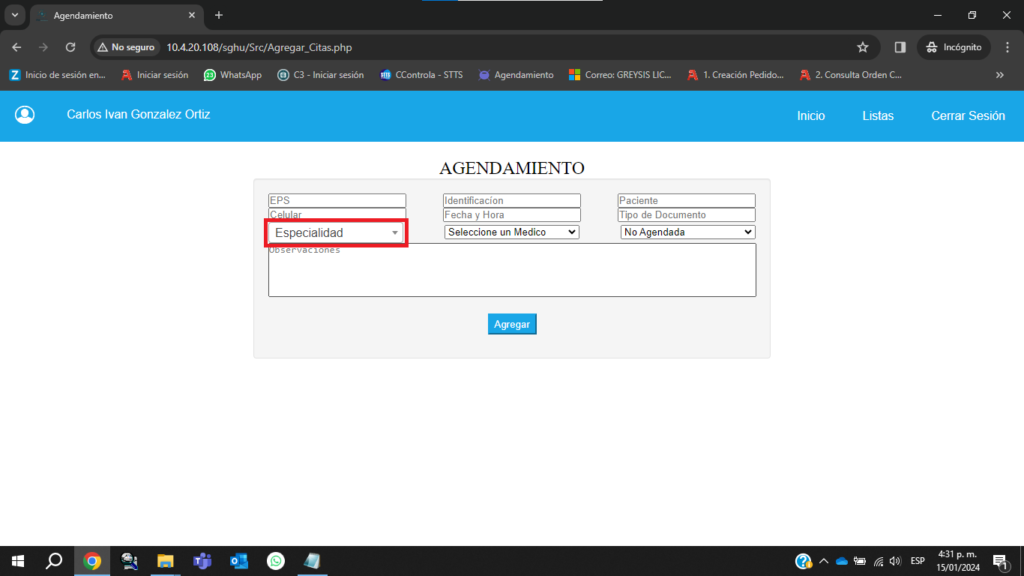Launch Outlook from the taskbar

pyautogui.click(x=239, y=561)
